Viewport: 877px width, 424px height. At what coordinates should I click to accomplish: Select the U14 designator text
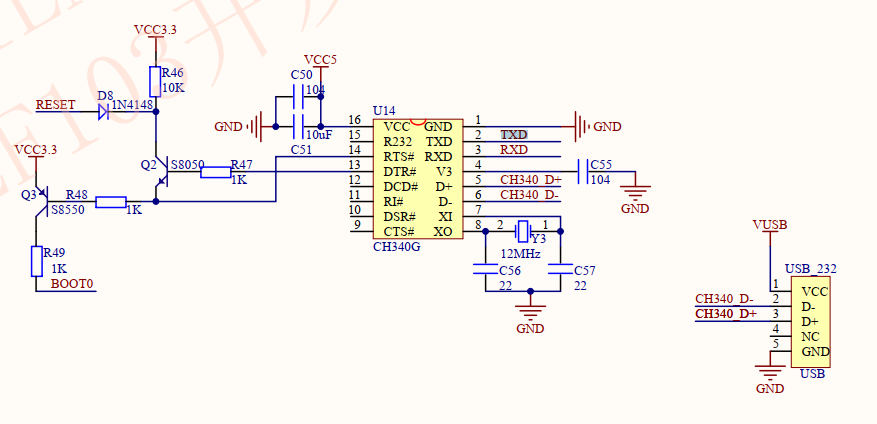click(x=383, y=111)
